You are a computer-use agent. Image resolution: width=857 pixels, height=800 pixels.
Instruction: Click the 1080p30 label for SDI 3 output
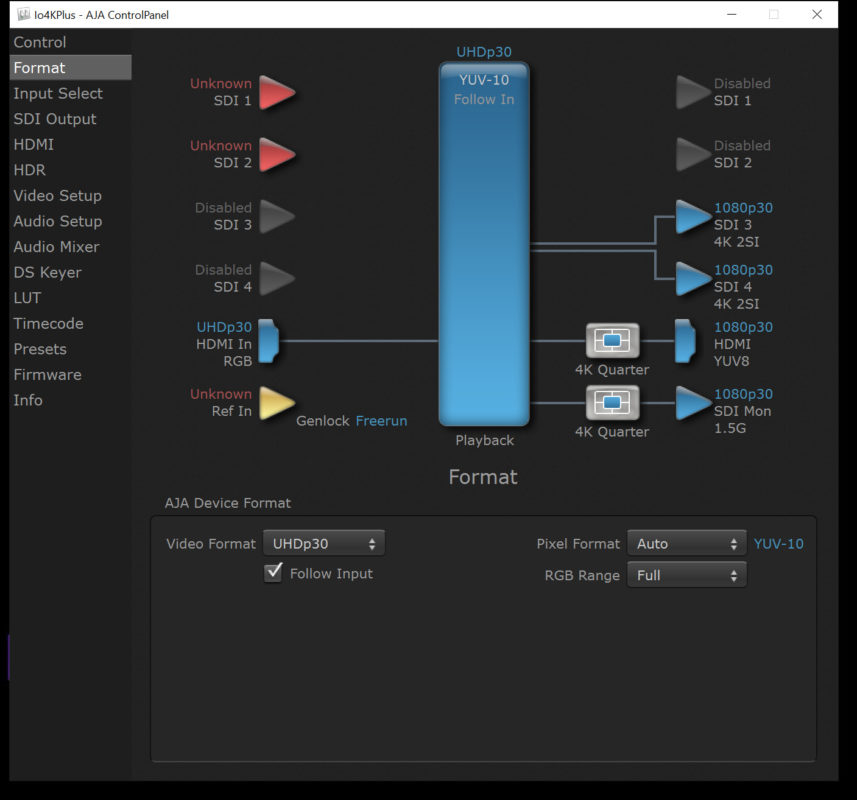[743, 208]
